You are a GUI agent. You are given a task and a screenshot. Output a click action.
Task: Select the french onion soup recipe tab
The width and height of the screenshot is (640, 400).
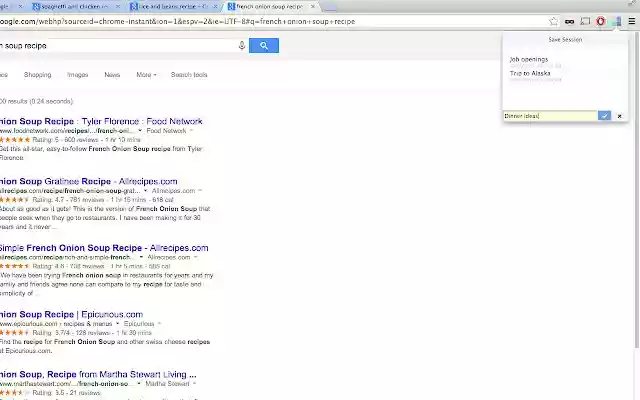[x=269, y=7]
